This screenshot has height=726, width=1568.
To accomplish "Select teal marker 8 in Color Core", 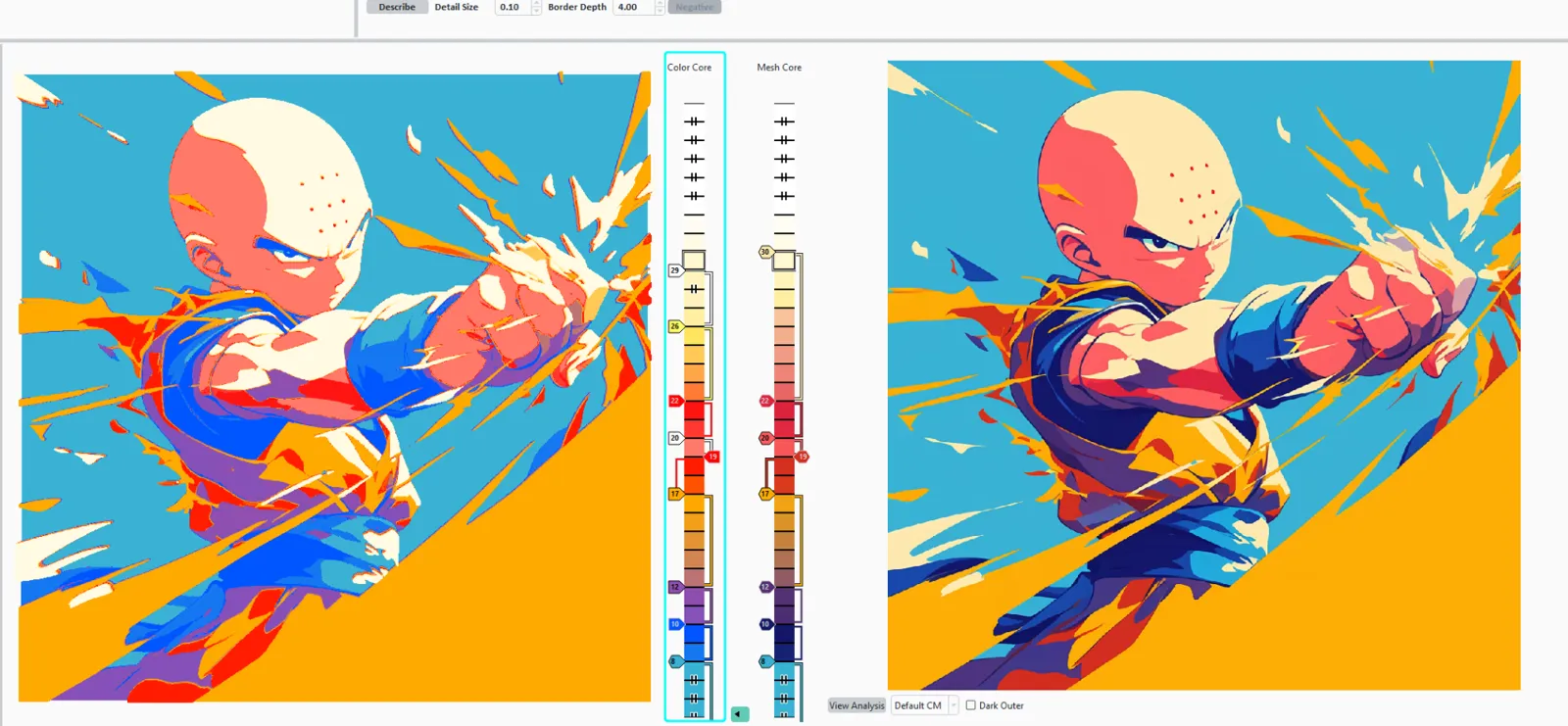I will pos(674,661).
